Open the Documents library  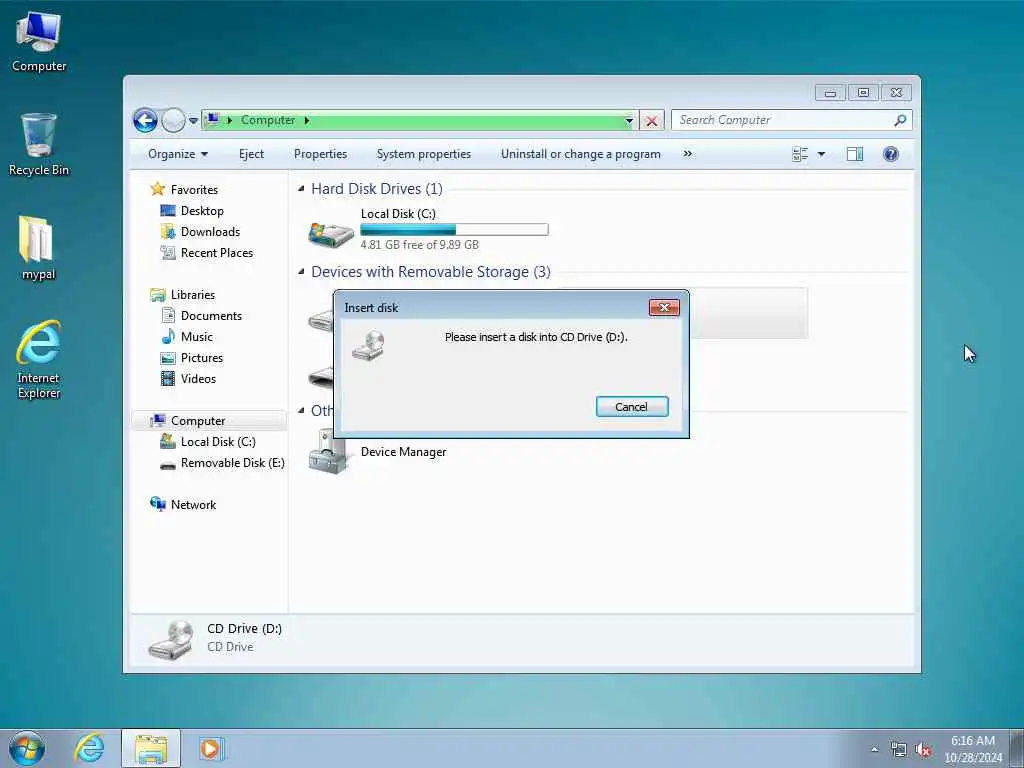coord(211,316)
